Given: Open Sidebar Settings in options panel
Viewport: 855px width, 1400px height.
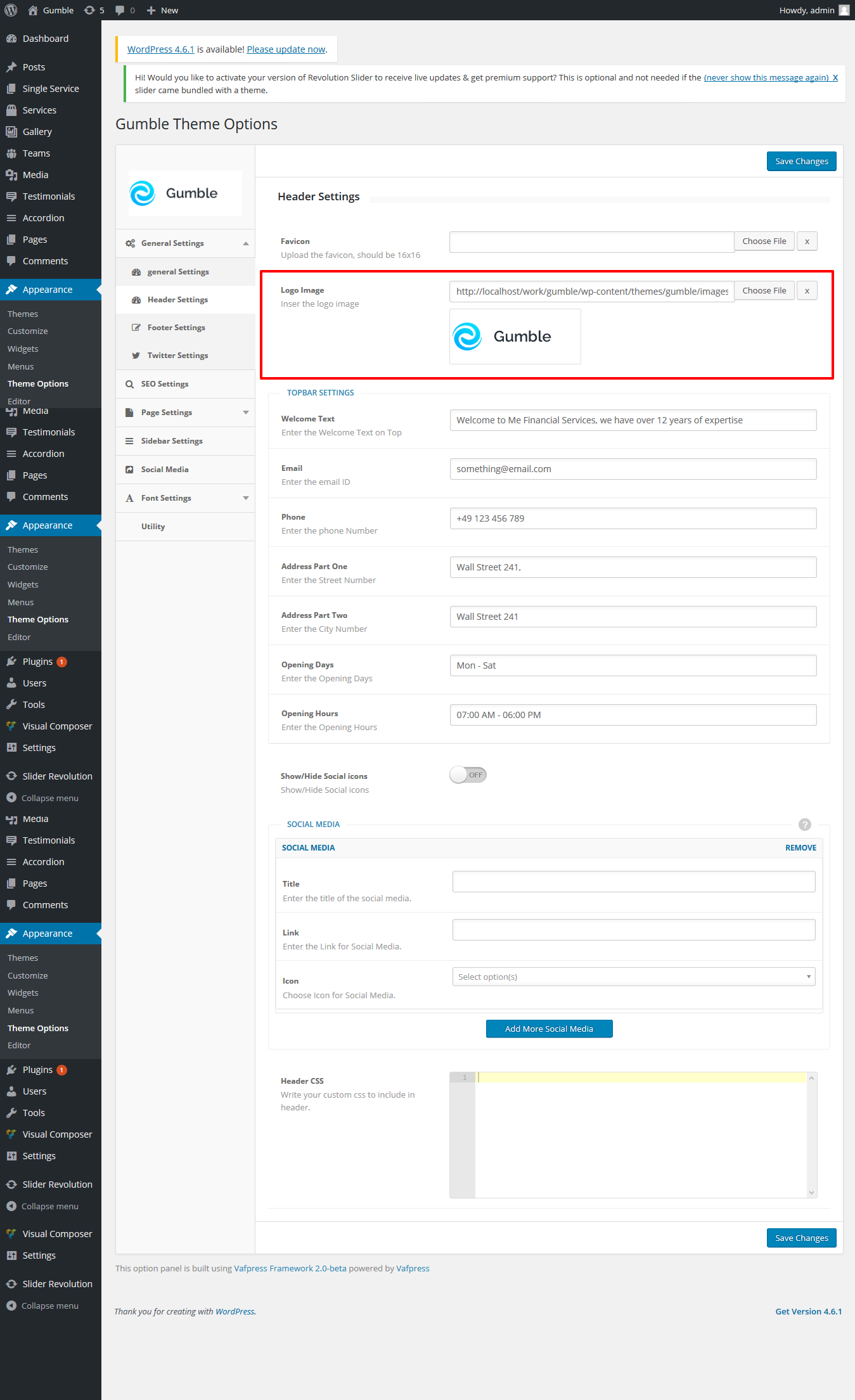Looking at the screenshot, I should coord(172,441).
